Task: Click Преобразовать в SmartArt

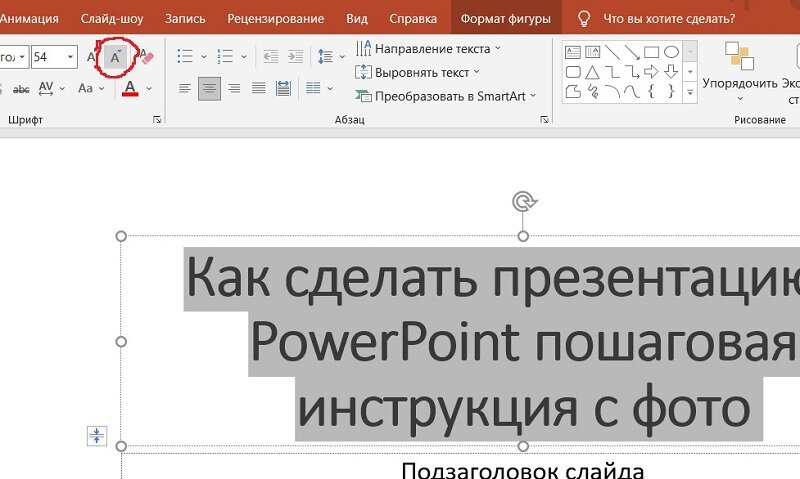Action: click(445, 96)
